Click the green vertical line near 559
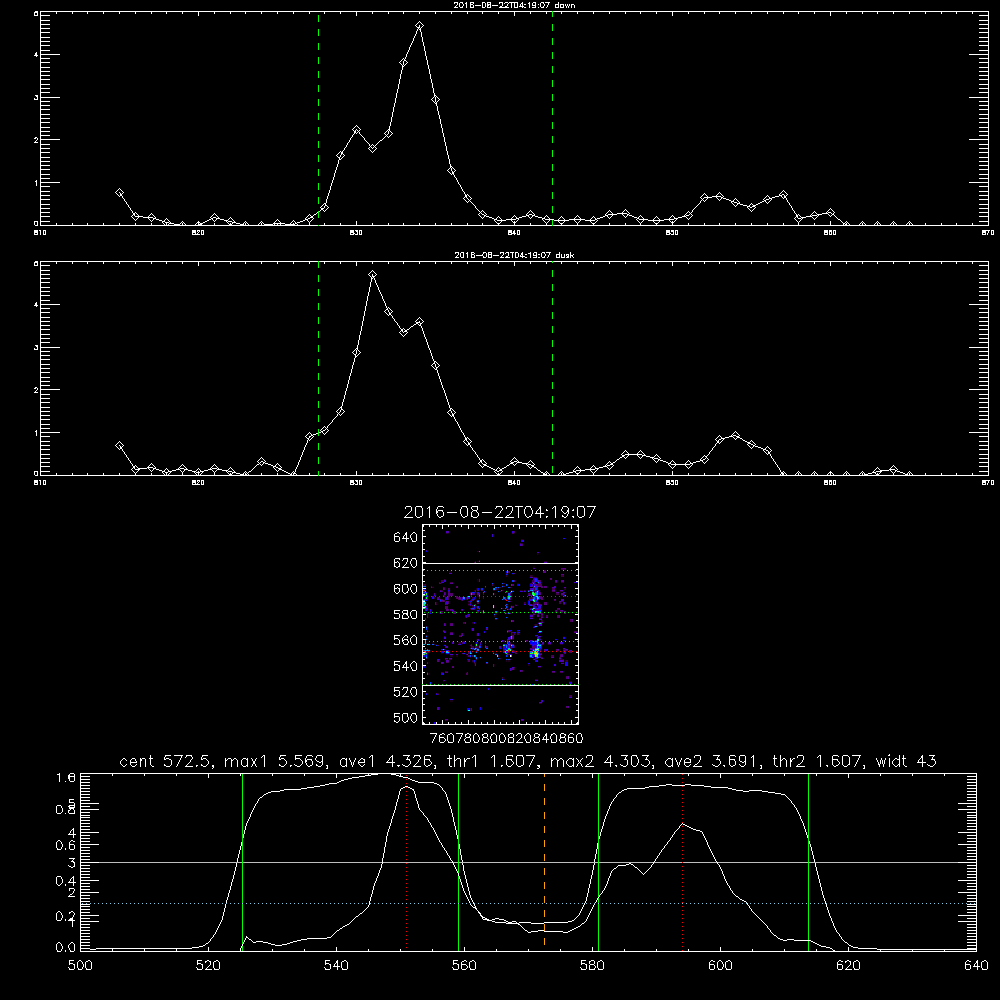 click(459, 862)
